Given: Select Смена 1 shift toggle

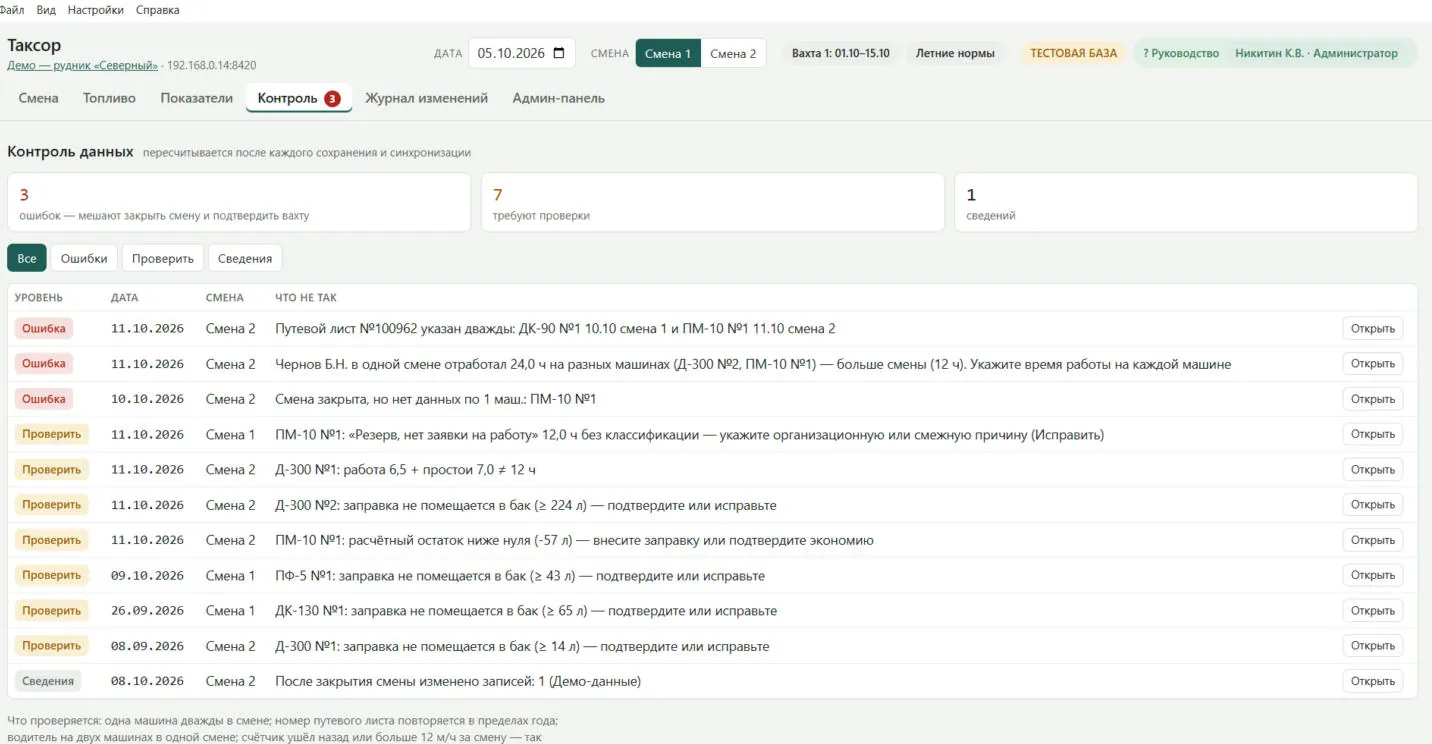Looking at the screenshot, I should pyautogui.click(x=668, y=53).
